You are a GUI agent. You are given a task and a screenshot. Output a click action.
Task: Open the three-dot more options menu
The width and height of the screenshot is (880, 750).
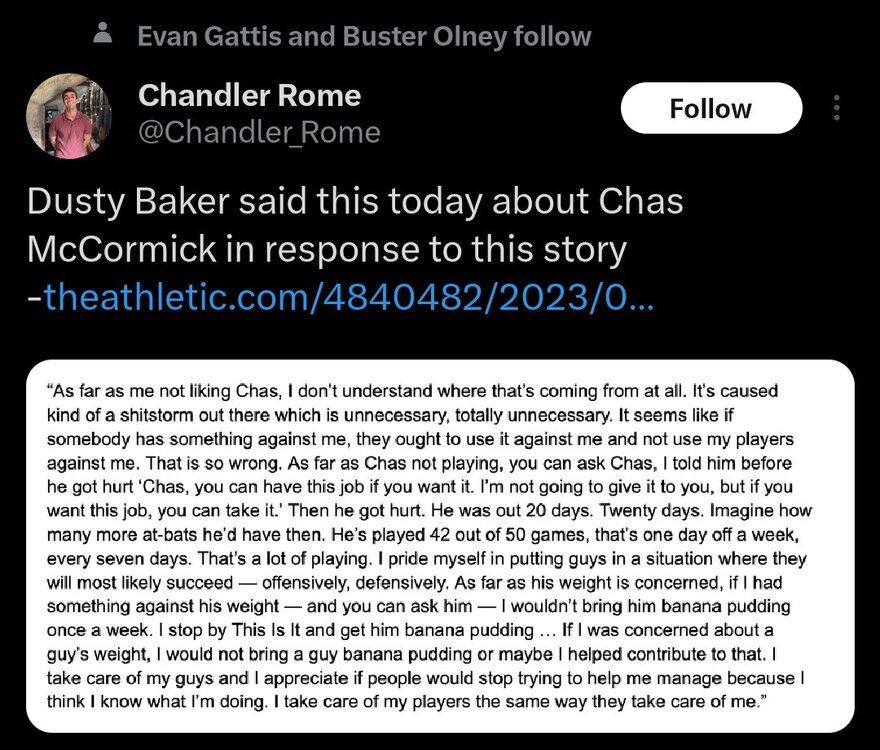click(837, 108)
